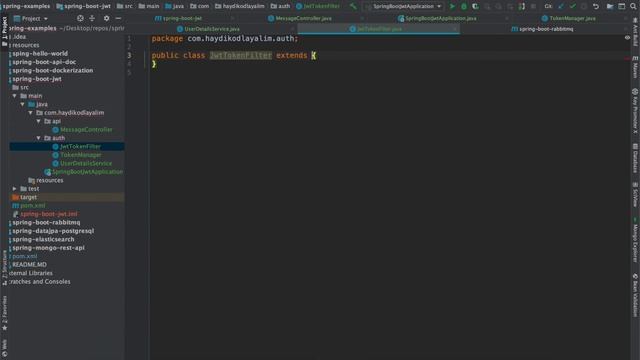Open the Ant Build tool window
640x360 pixels.
point(635,33)
